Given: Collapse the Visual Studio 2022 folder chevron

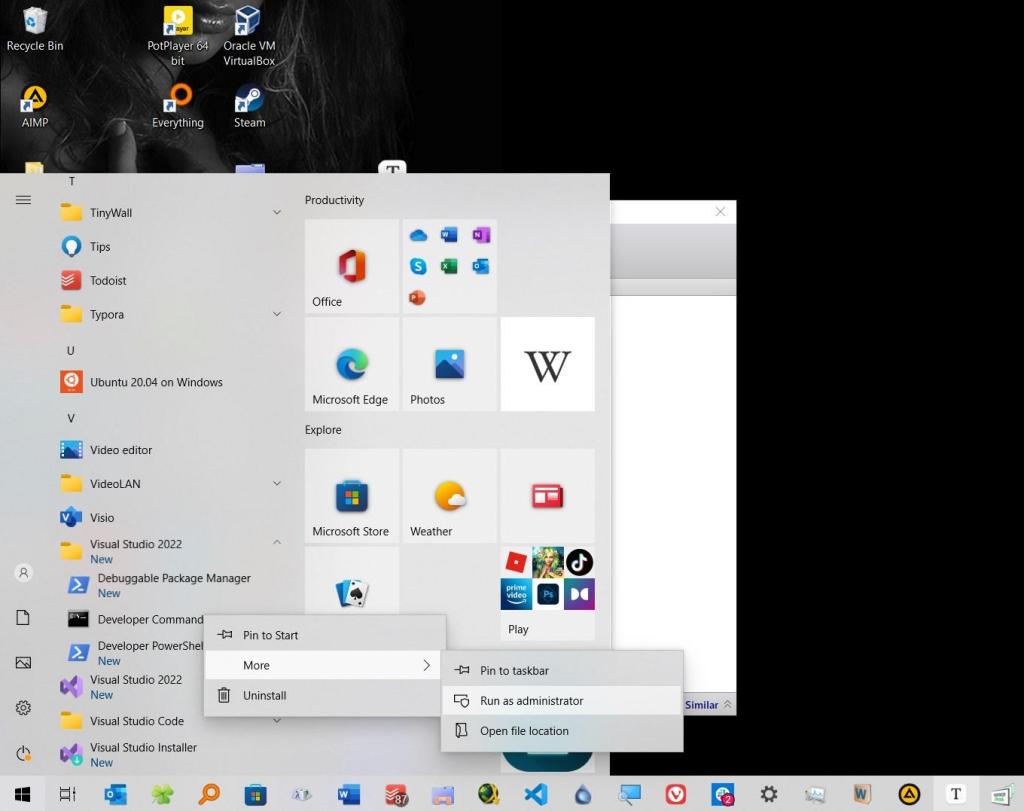Looking at the screenshot, I should (x=277, y=543).
